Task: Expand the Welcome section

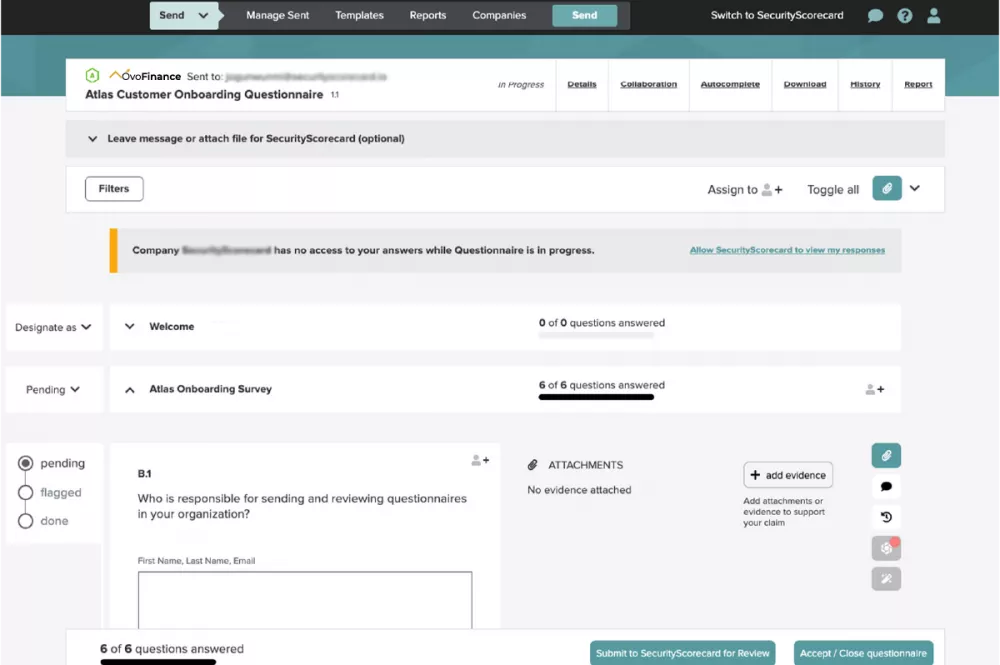Action: point(129,326)
